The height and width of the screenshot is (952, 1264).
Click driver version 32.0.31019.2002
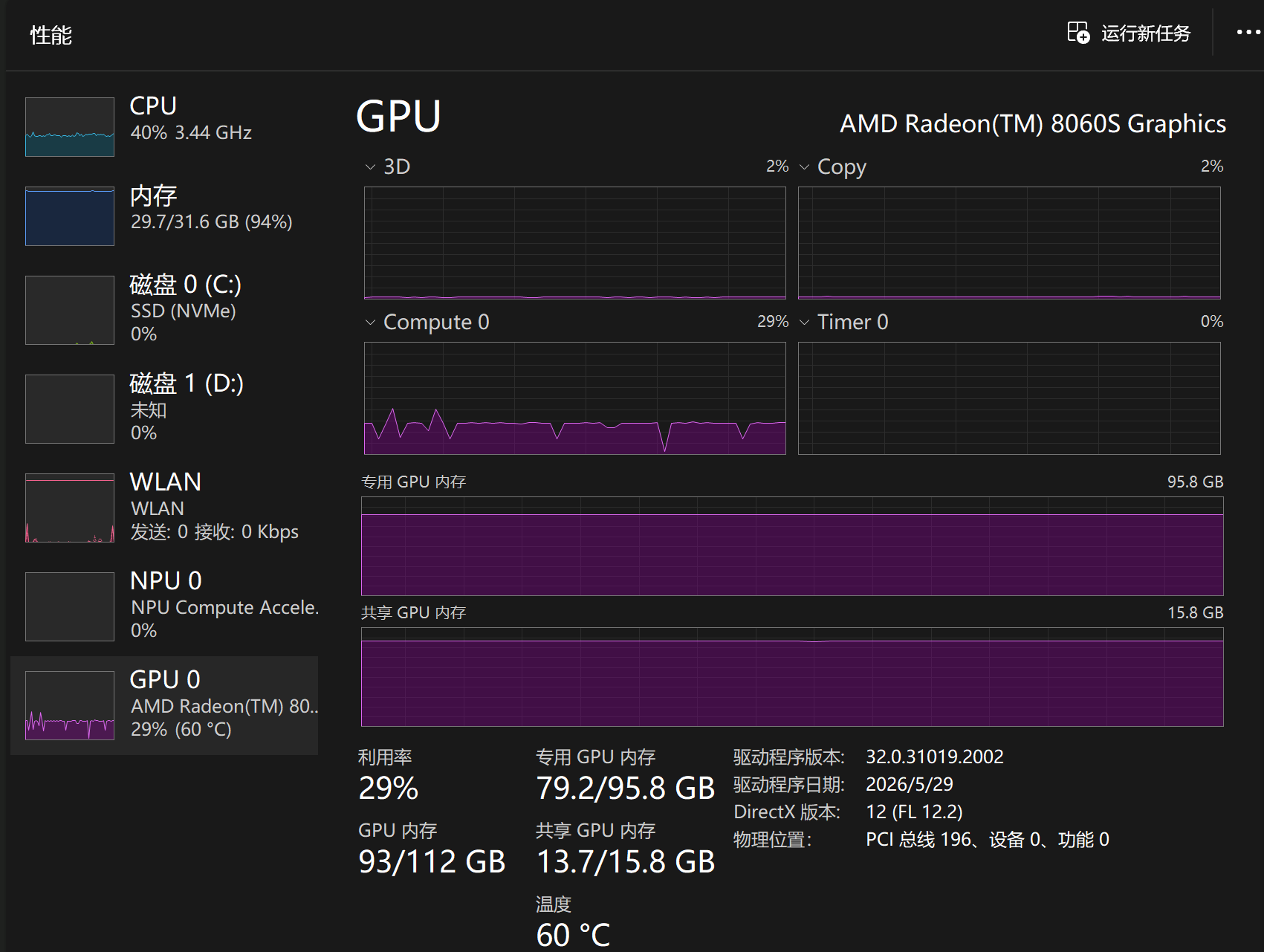pos(935,757)
